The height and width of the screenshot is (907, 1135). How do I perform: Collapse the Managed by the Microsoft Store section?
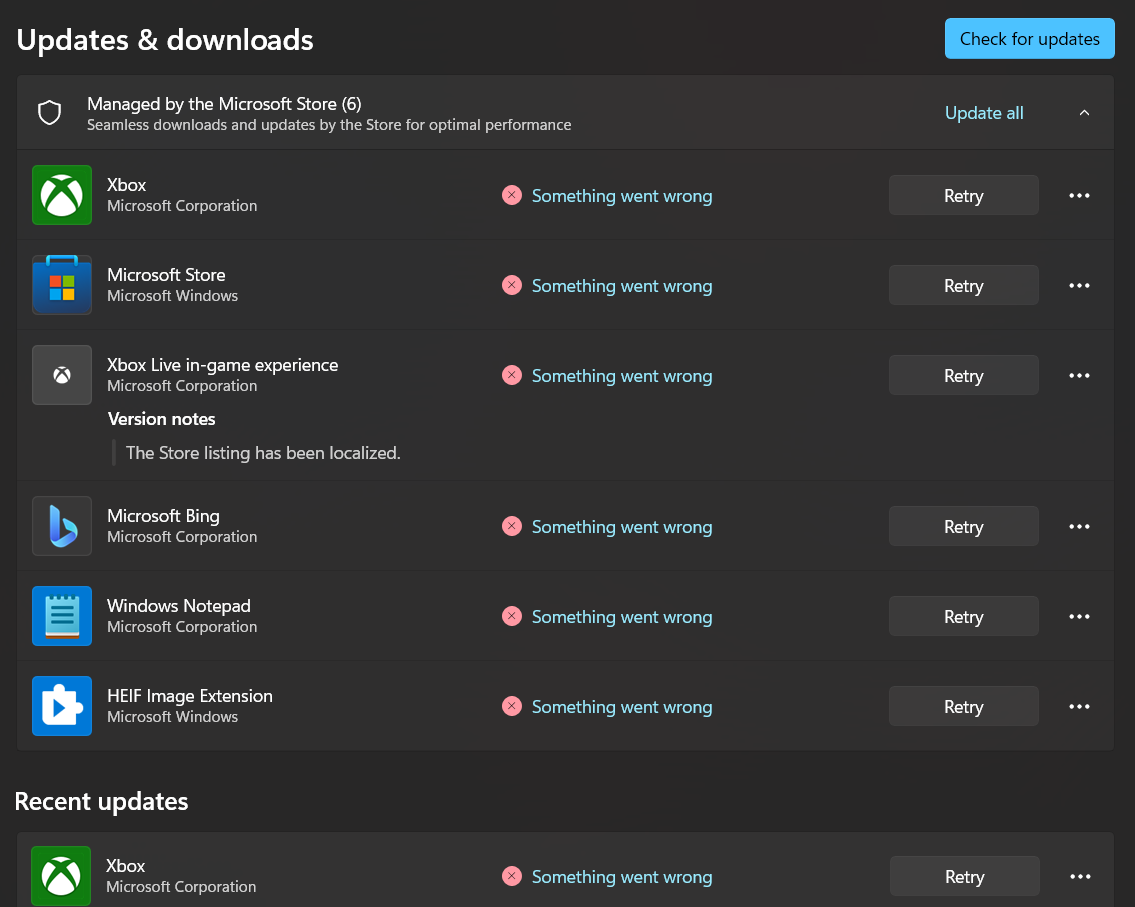[1084, 113]
